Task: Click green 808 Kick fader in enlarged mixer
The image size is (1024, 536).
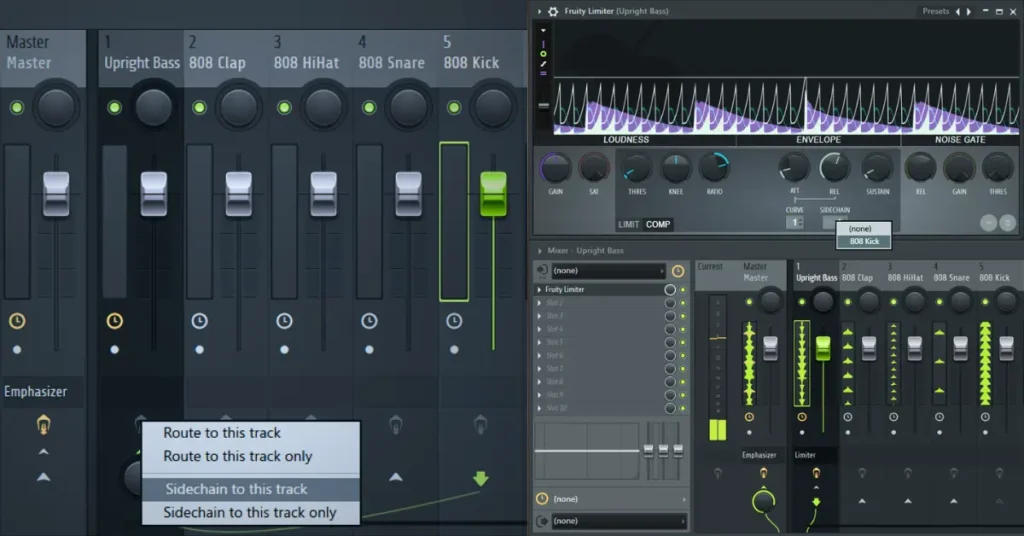Action: coord(493,194)
